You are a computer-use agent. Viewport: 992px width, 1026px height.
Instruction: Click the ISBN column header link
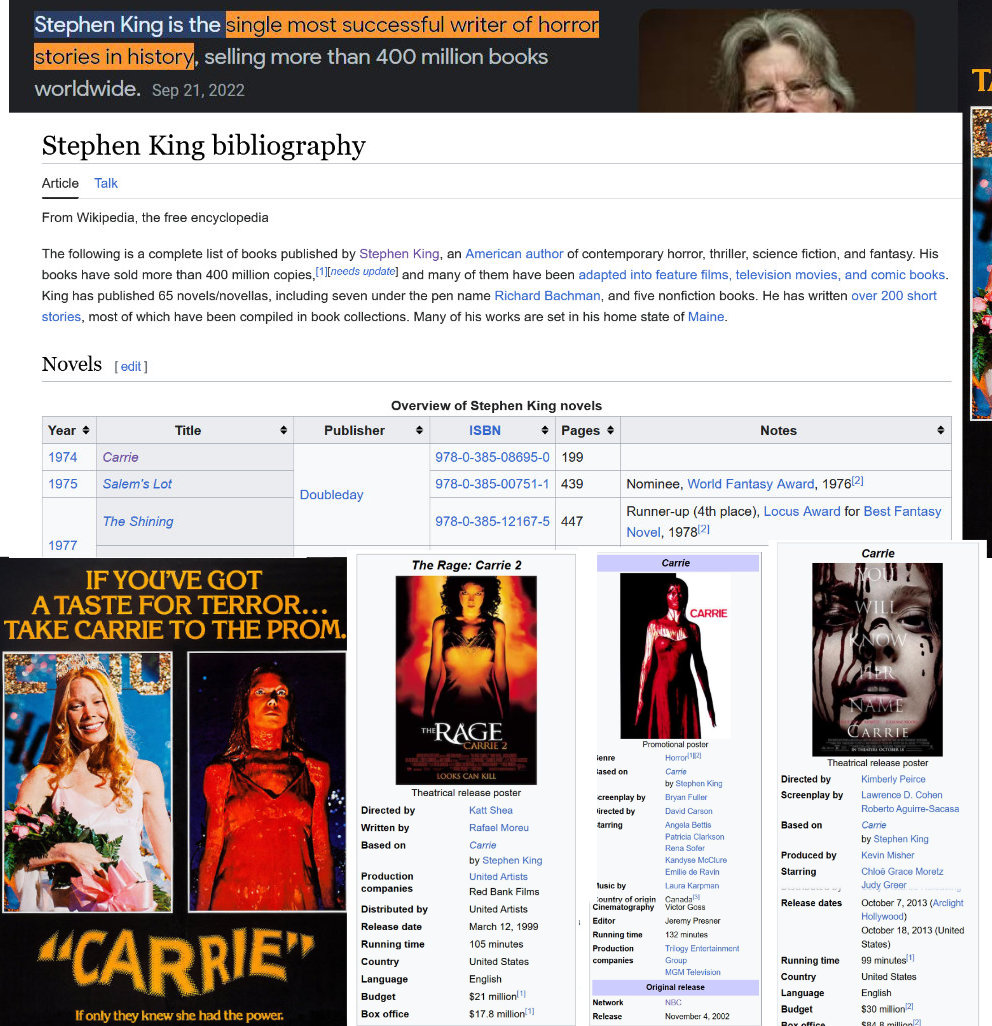coord(485,431)
